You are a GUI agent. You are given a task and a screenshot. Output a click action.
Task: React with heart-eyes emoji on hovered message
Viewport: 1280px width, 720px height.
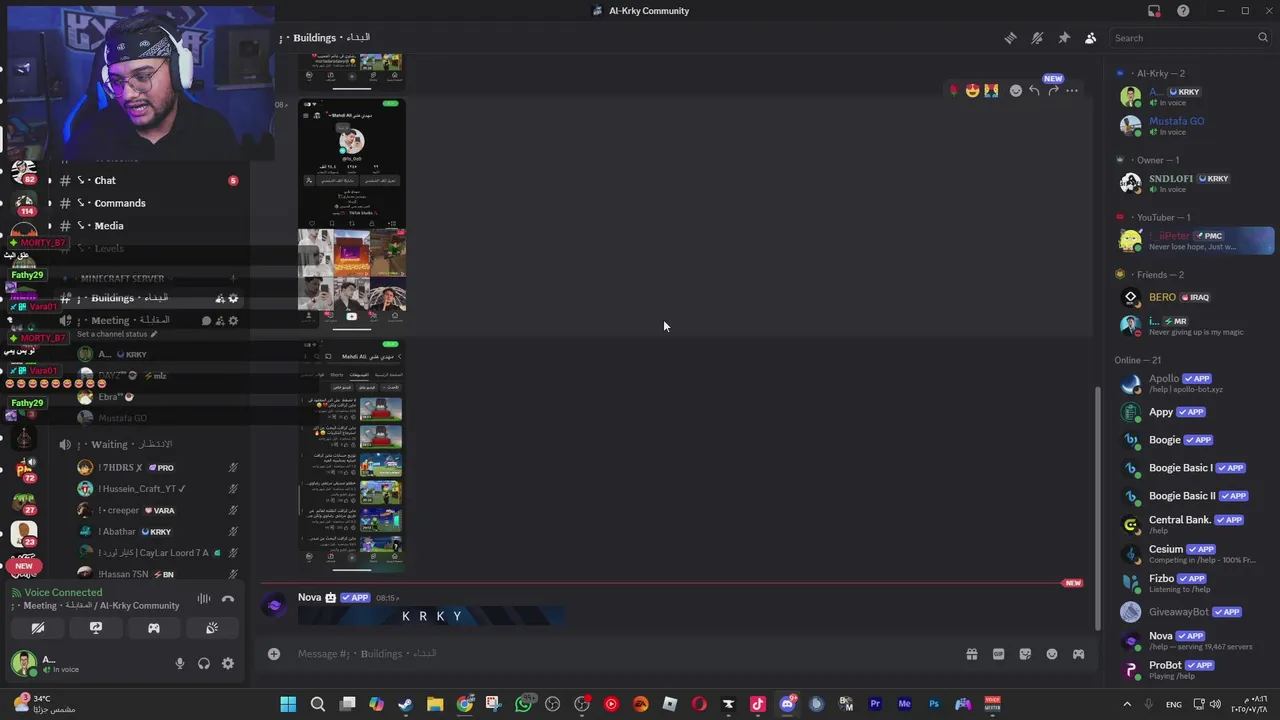(972, 91)
